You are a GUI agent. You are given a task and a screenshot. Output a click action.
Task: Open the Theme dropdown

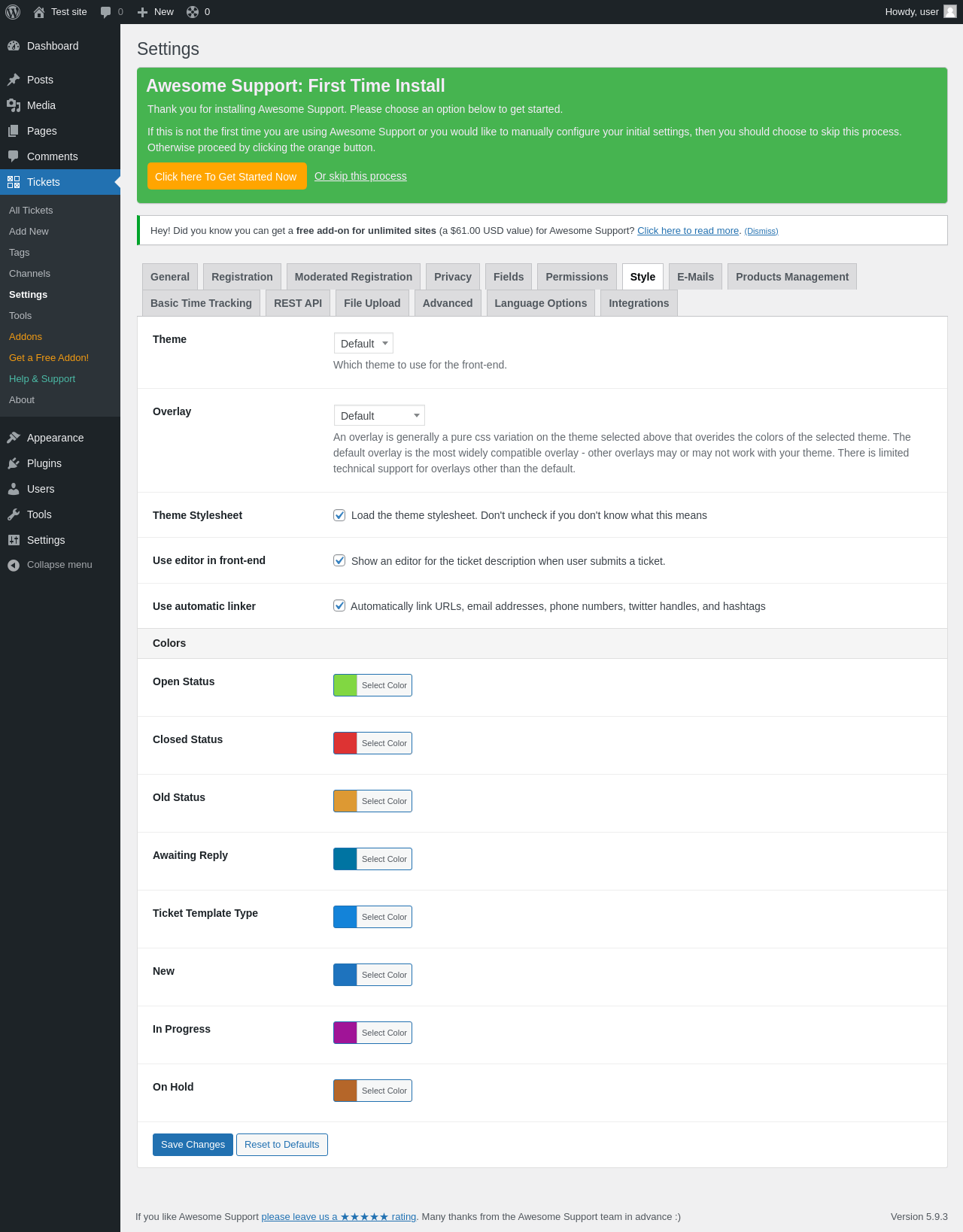pyautogui.click(x=363, y=343)
